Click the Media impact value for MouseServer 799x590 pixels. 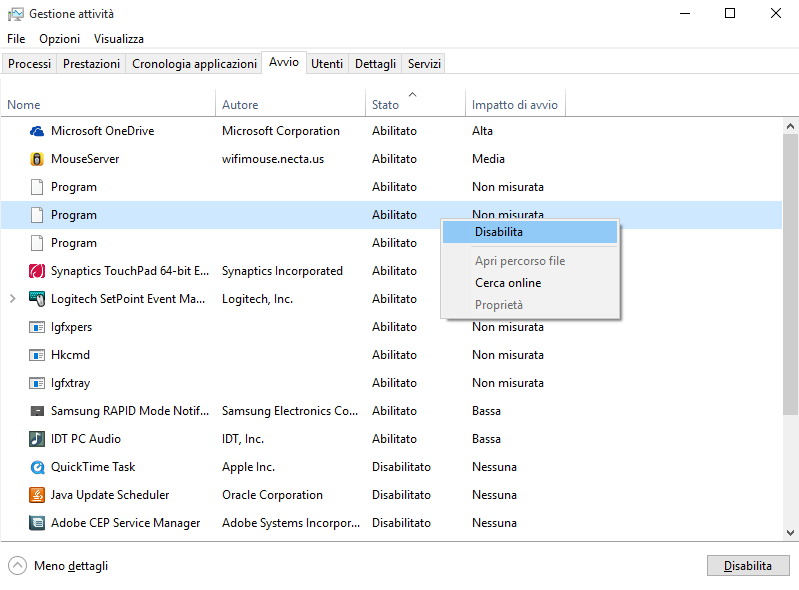[488, 159]
